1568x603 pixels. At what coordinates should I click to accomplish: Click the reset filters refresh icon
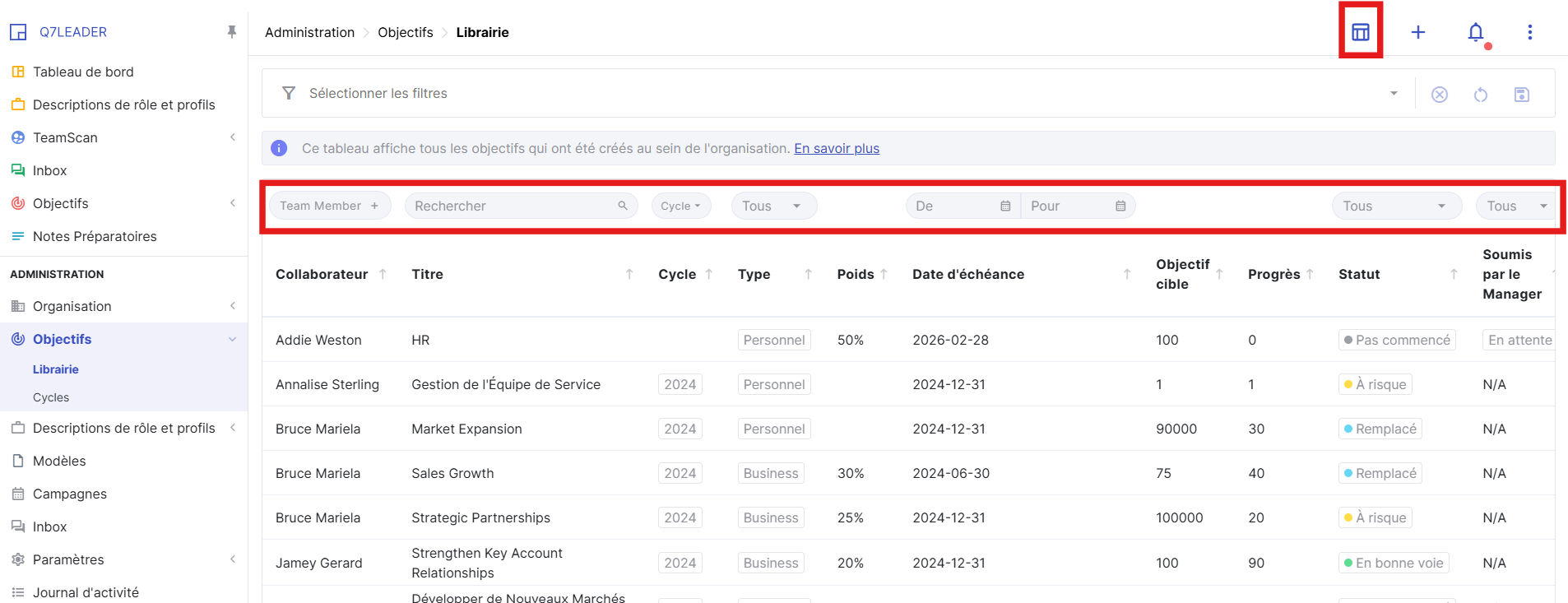[1481, 95]
